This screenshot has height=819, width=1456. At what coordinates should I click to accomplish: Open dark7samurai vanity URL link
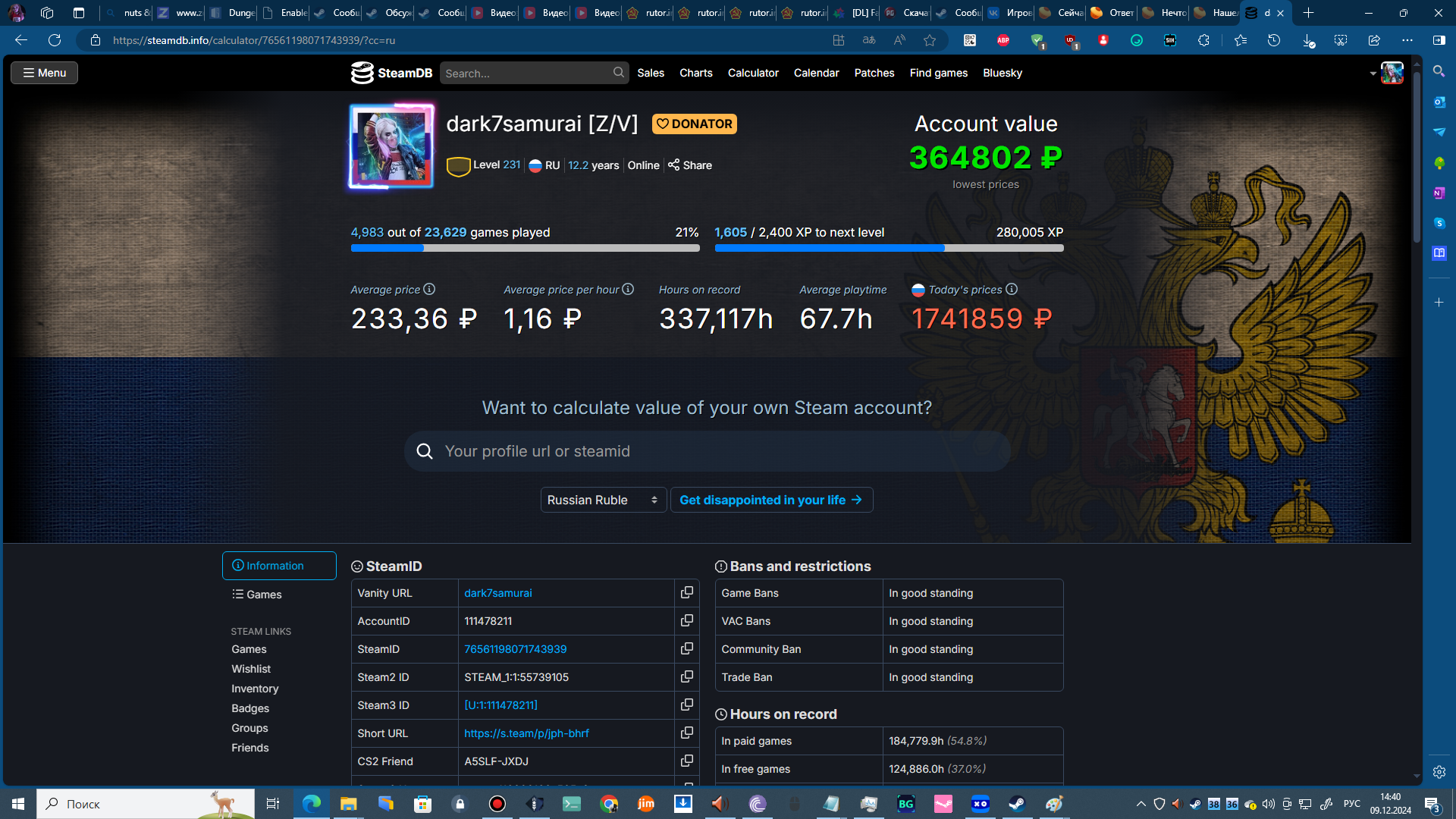tap(498, 593)
